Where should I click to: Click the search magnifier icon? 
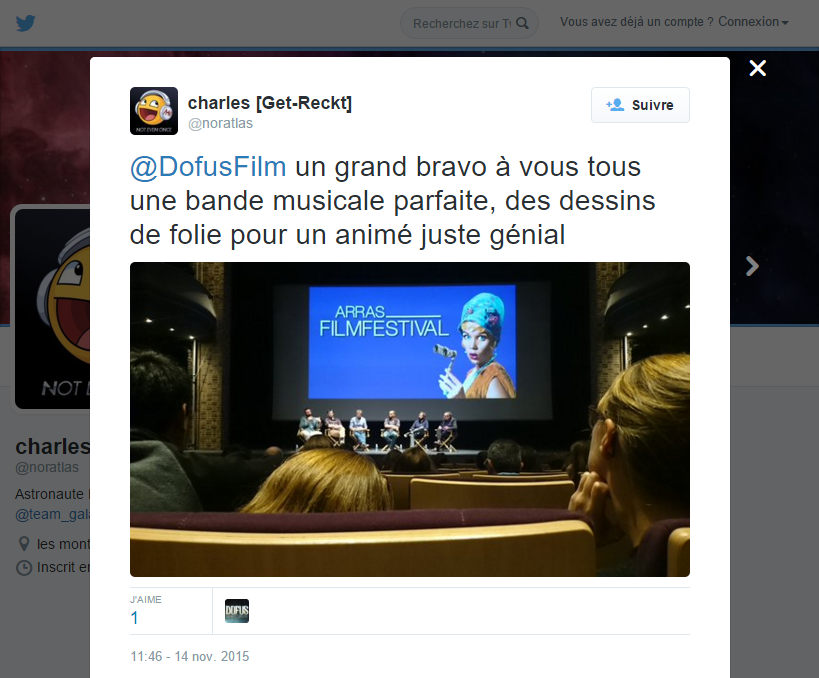[x=522, y=24]
